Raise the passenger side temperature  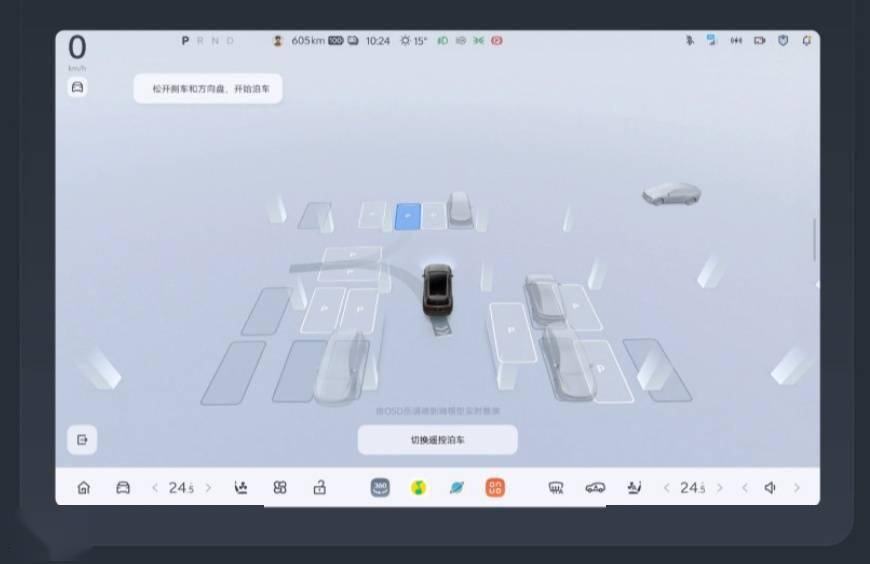click(720, 488)
